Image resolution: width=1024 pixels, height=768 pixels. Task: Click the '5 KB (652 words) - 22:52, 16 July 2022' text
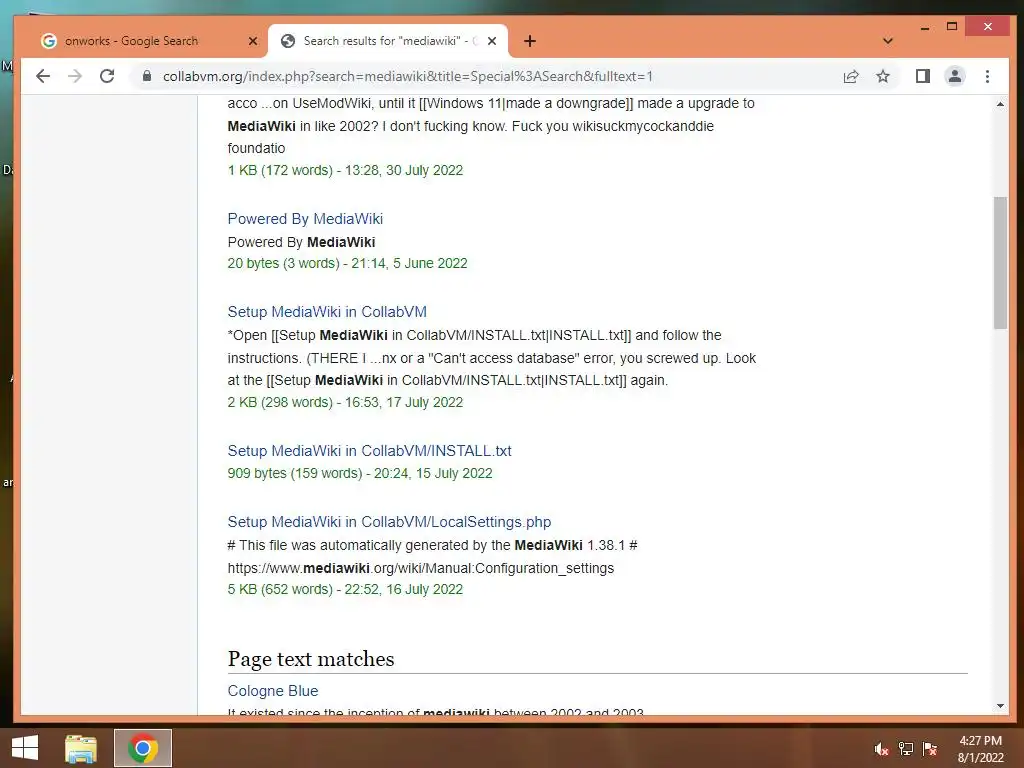[x=345, y=589]
